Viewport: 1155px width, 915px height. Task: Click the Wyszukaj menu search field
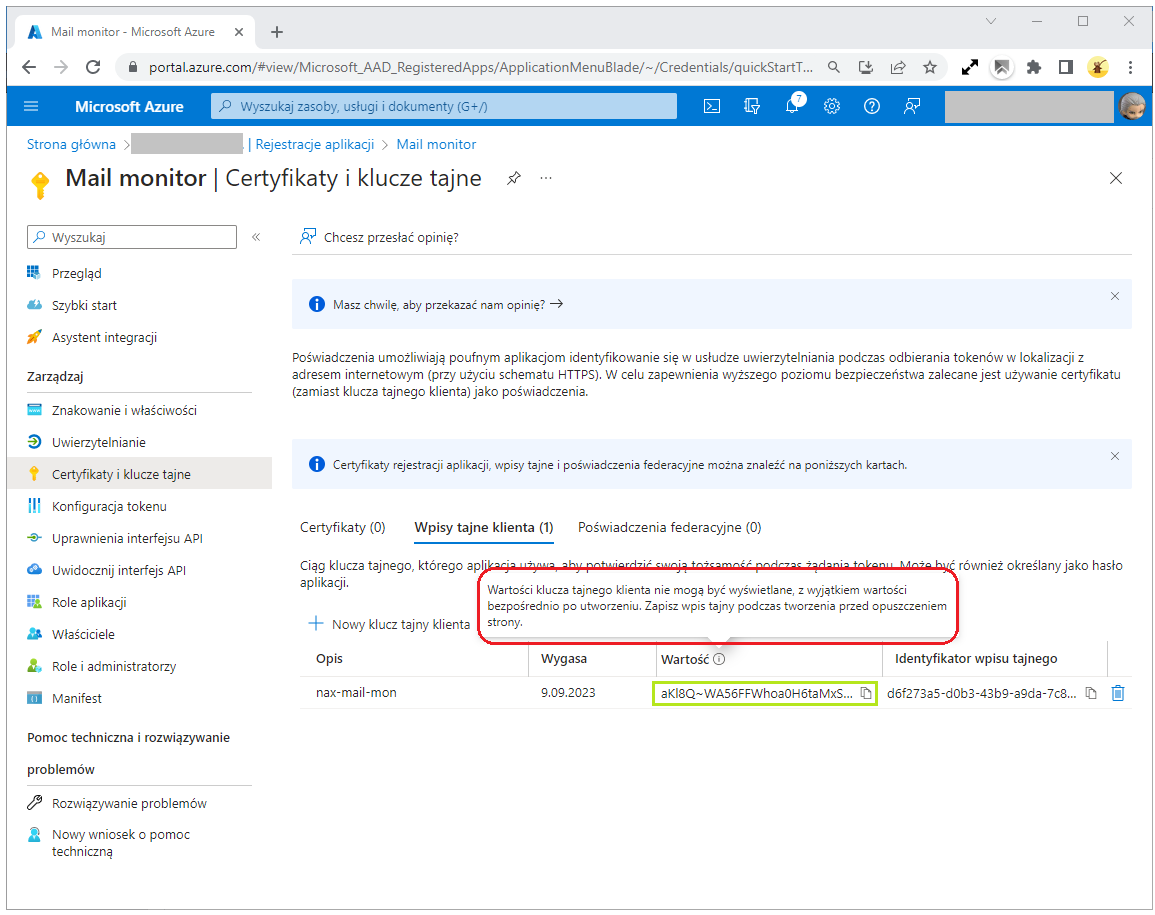click(132, 237)
